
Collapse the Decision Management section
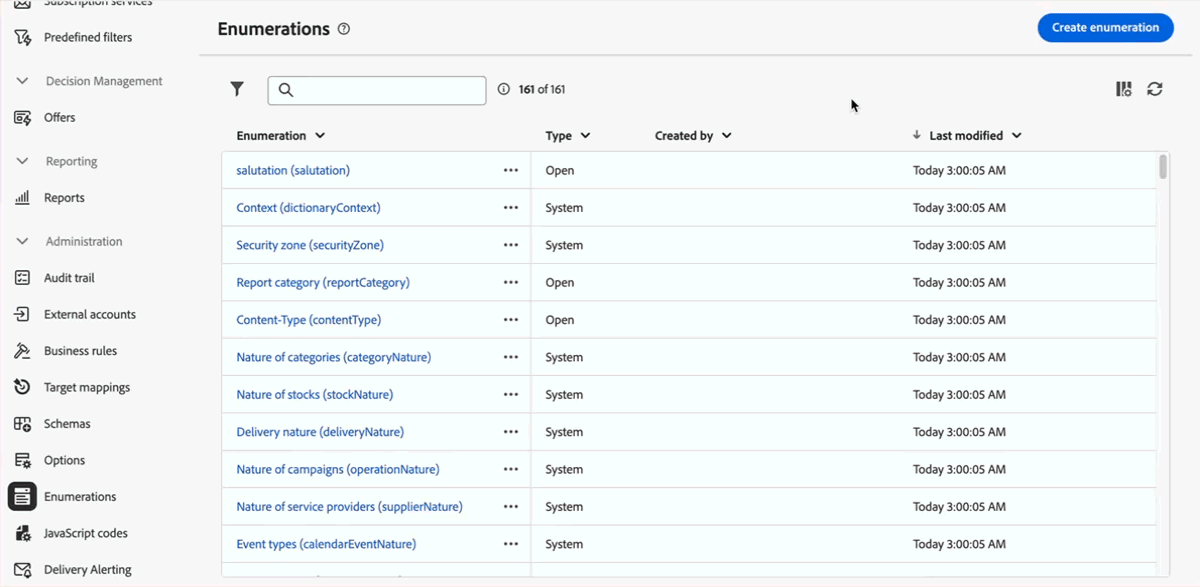click(23, 81)
